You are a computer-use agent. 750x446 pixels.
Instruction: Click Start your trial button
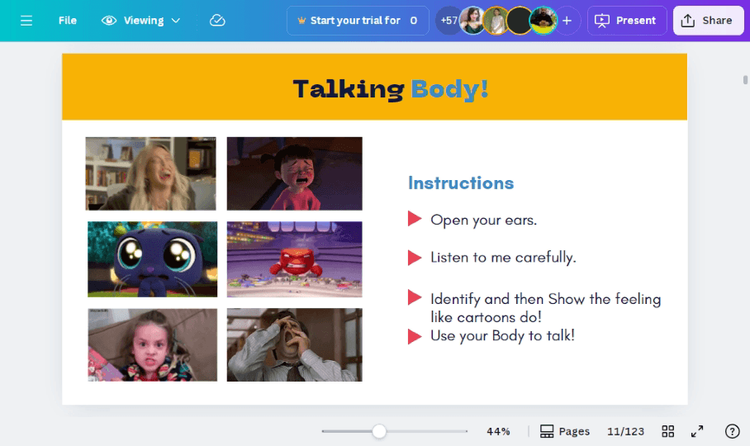point(358,21)
